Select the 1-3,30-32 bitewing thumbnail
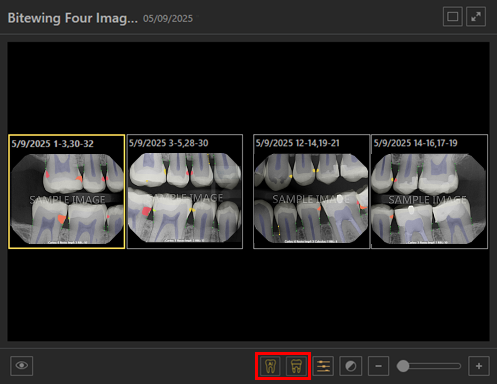Viewport: 497px width, 384px height. pos(67,192)
